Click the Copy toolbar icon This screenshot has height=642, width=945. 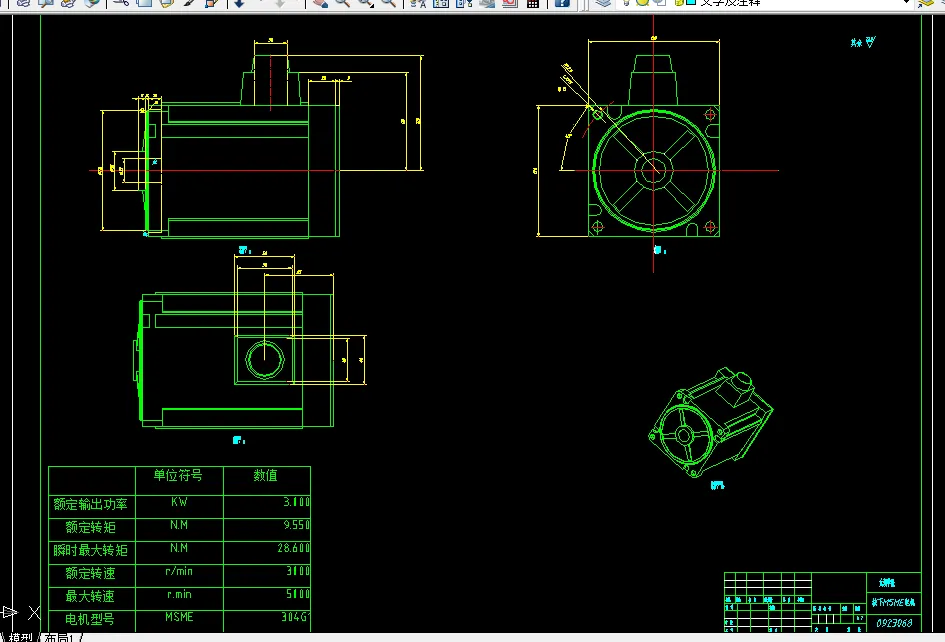tap(143, 2)
